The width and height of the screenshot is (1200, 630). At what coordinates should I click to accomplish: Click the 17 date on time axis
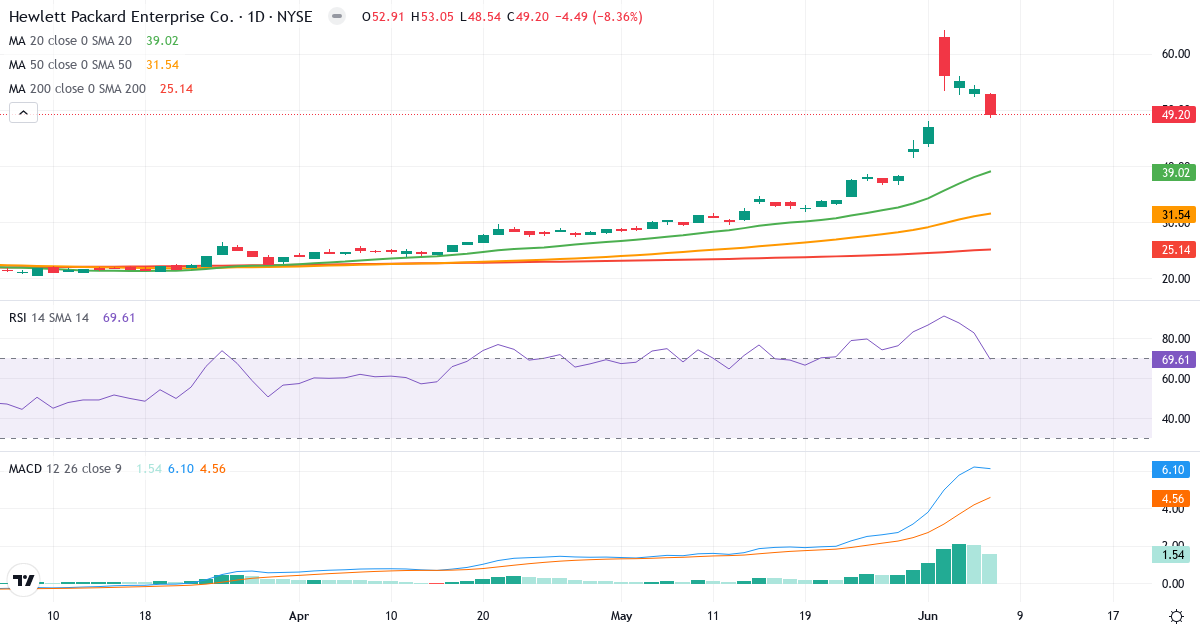click(x=1114, y=616)
